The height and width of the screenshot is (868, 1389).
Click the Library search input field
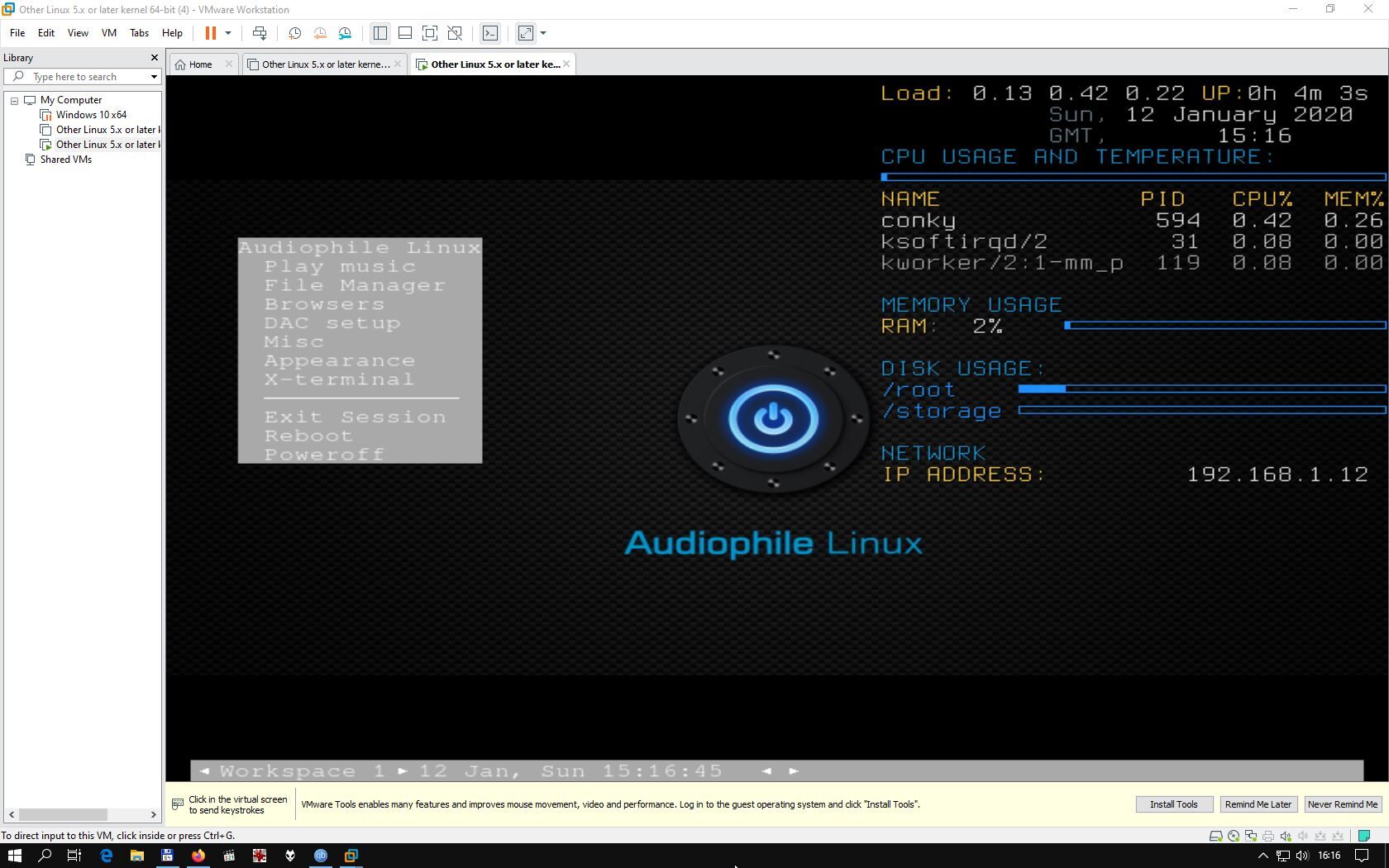click(x=83, y=77)
